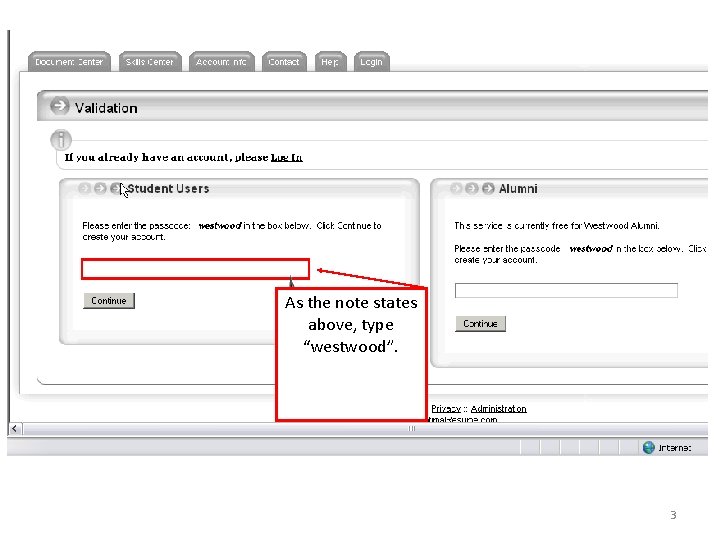
Task: Click the horizontal scrollbar left arrow
Action: 15,428
